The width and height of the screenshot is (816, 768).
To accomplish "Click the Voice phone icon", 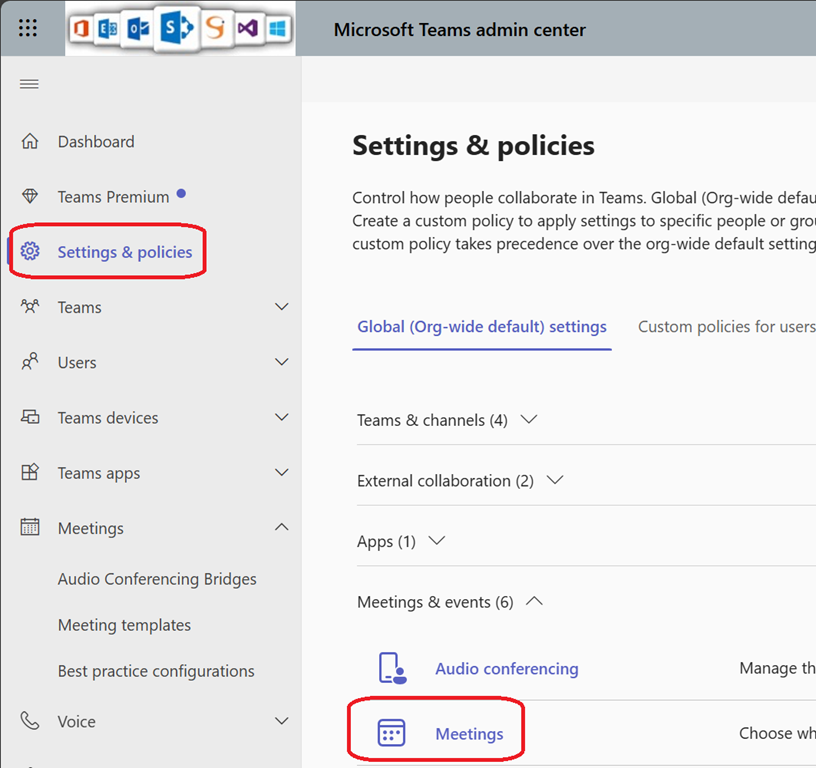I will point(30,721).
